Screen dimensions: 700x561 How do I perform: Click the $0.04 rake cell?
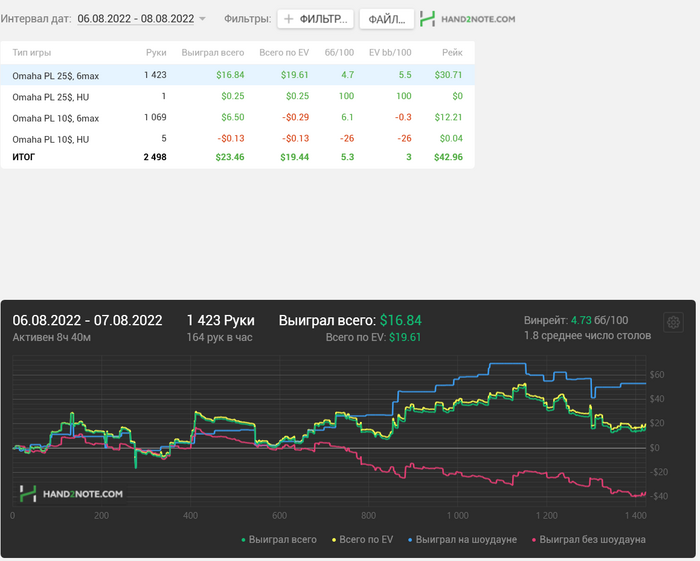[451, 139]
